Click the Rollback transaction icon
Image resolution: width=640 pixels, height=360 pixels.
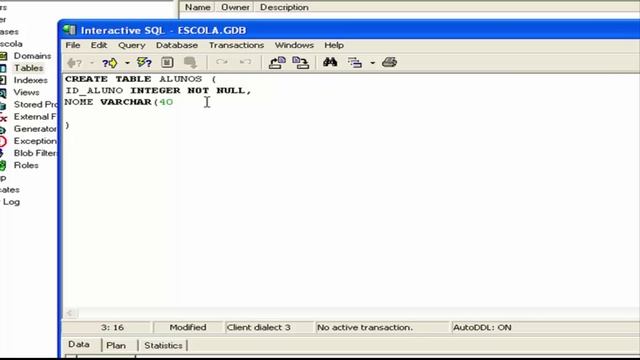[245, 62]
